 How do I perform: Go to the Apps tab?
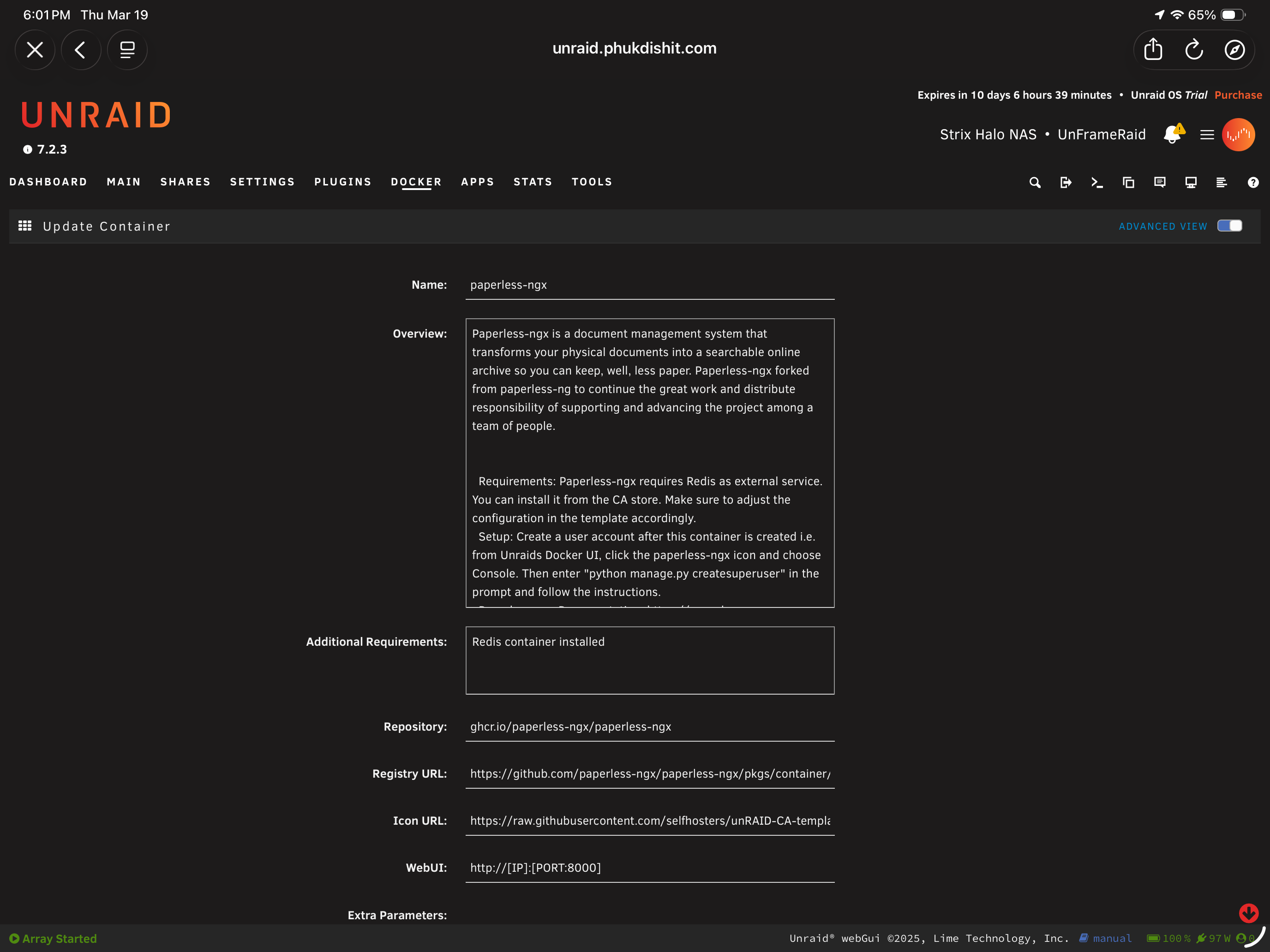tap(477, 182)
